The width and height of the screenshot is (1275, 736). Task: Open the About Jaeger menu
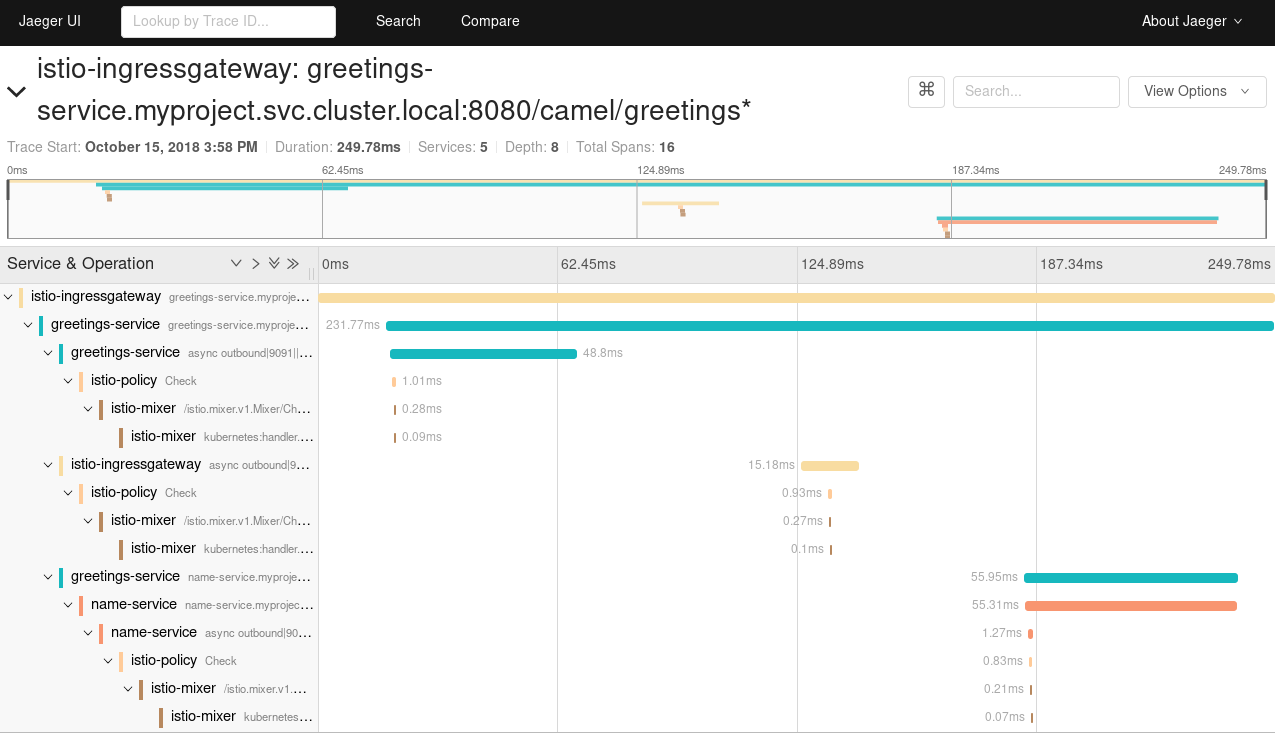pyautogui.click(x=1192, y=21)
